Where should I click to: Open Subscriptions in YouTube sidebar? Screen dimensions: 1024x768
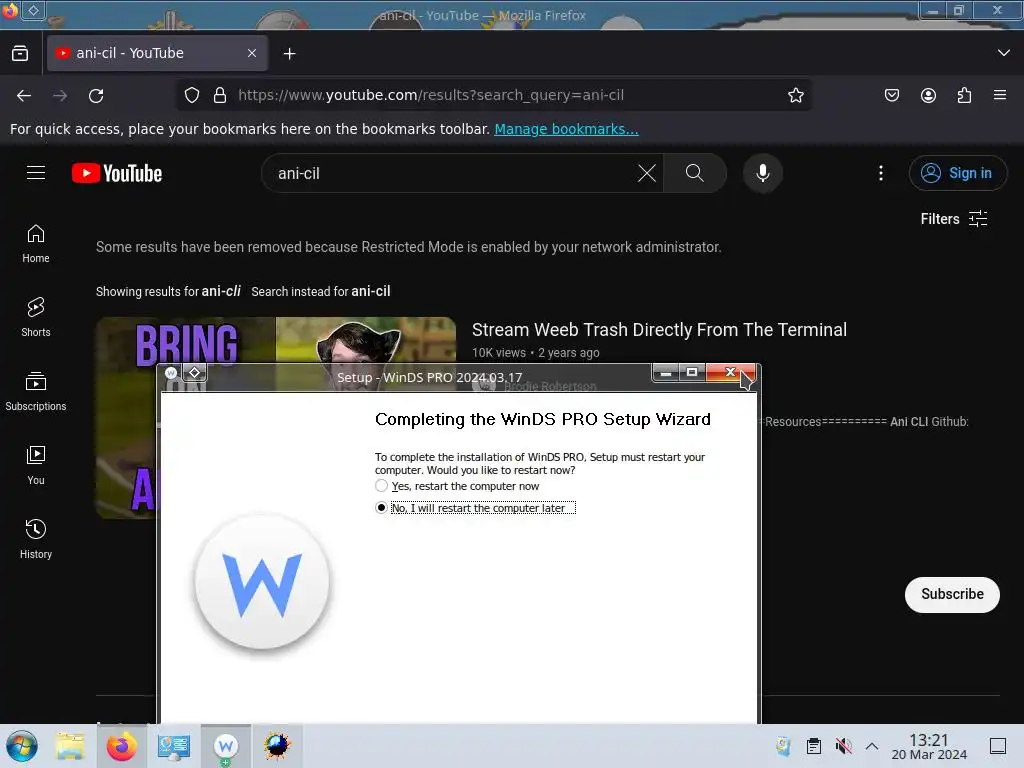coord(36,391)
